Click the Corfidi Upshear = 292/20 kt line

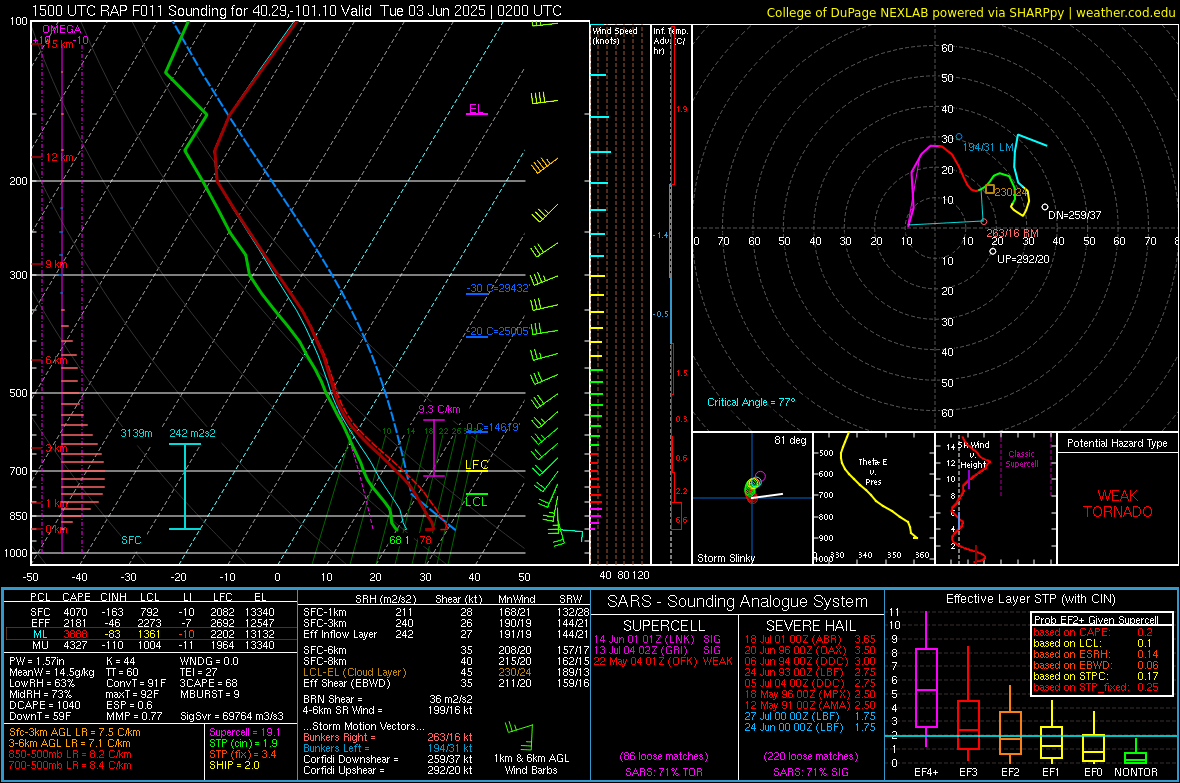point(388,770)
